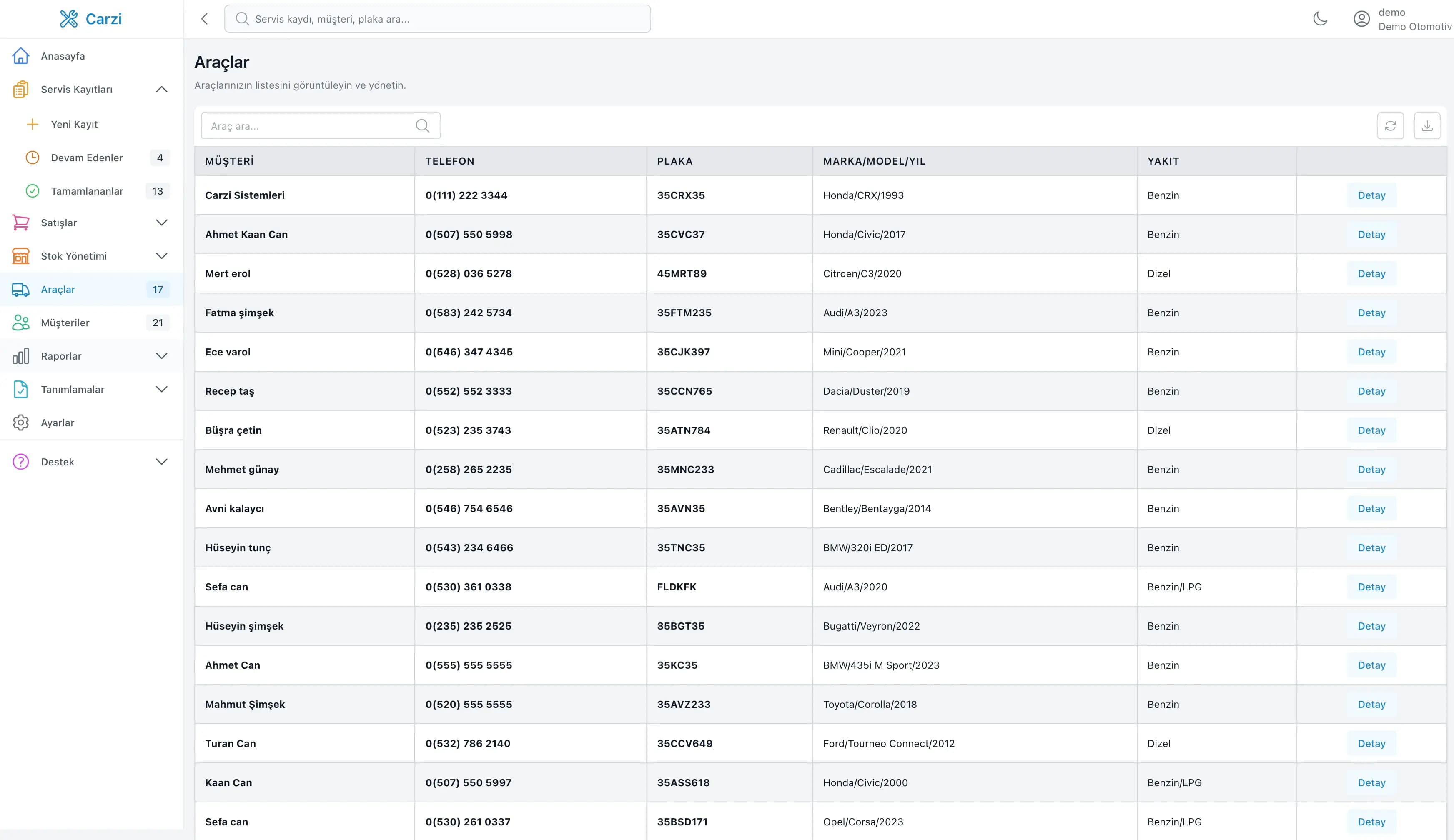Click the Destek question mark icon
This screenshot has height=840, width=1454.
pyautogui.click(x=21, y=462)
